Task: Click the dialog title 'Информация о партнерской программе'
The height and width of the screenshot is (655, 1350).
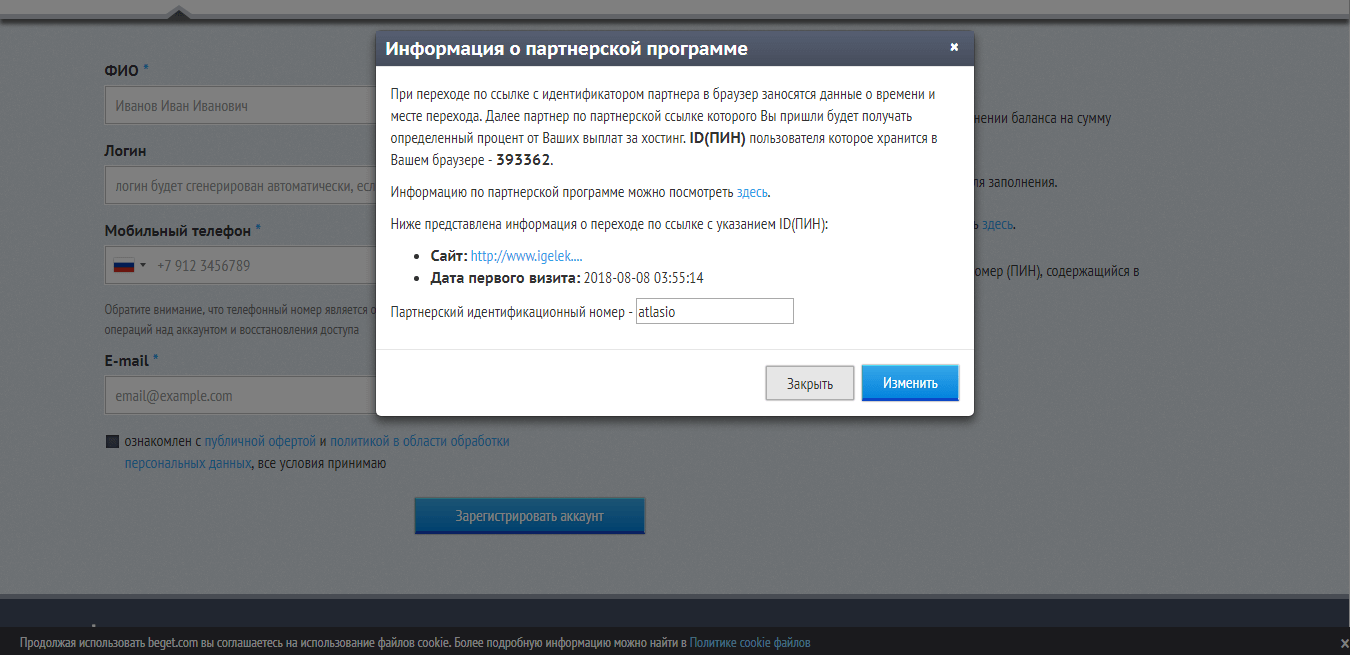Action: tap(567, 48)
